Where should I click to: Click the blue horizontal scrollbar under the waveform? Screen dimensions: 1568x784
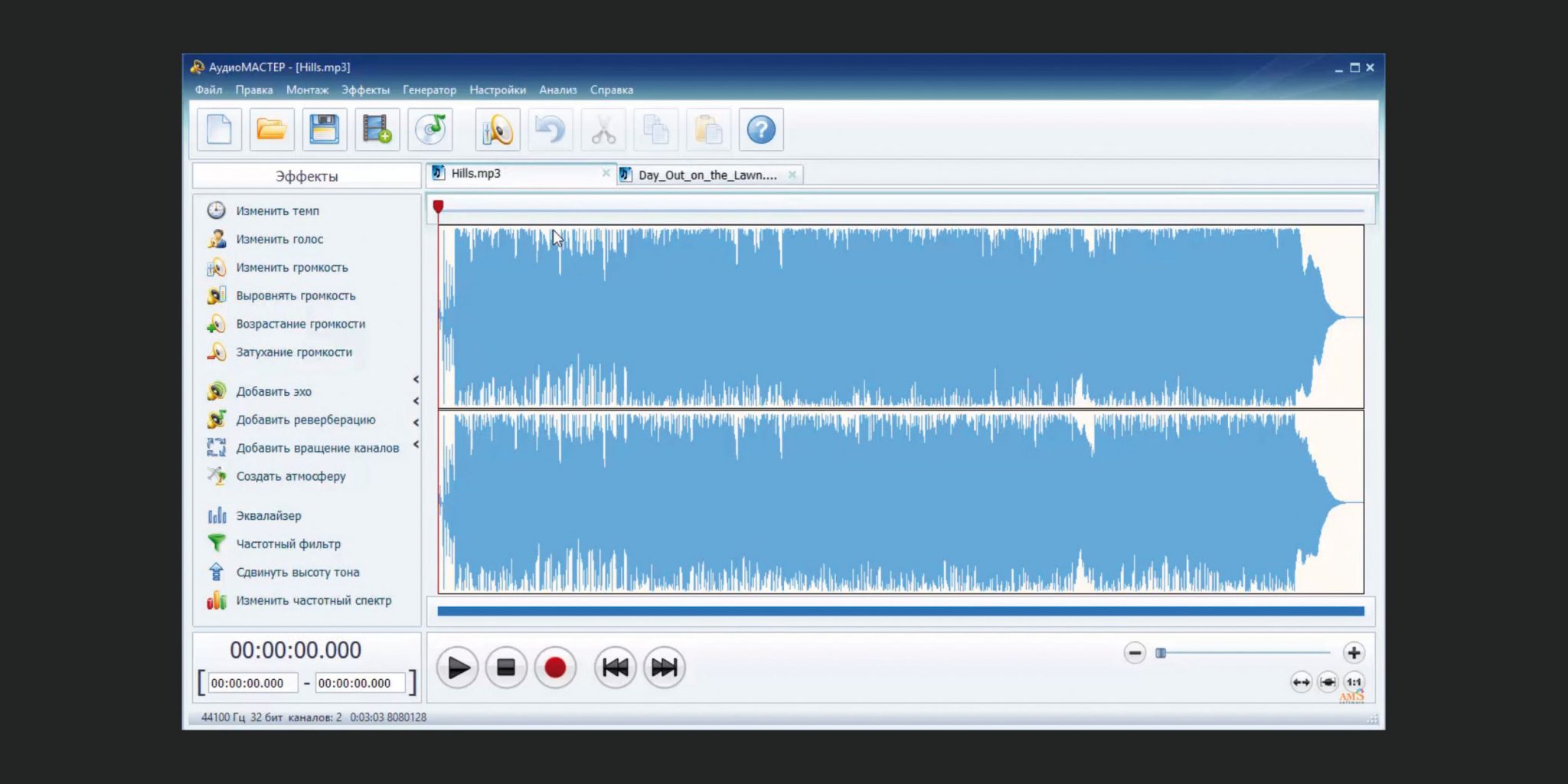(x=900, y=611)
